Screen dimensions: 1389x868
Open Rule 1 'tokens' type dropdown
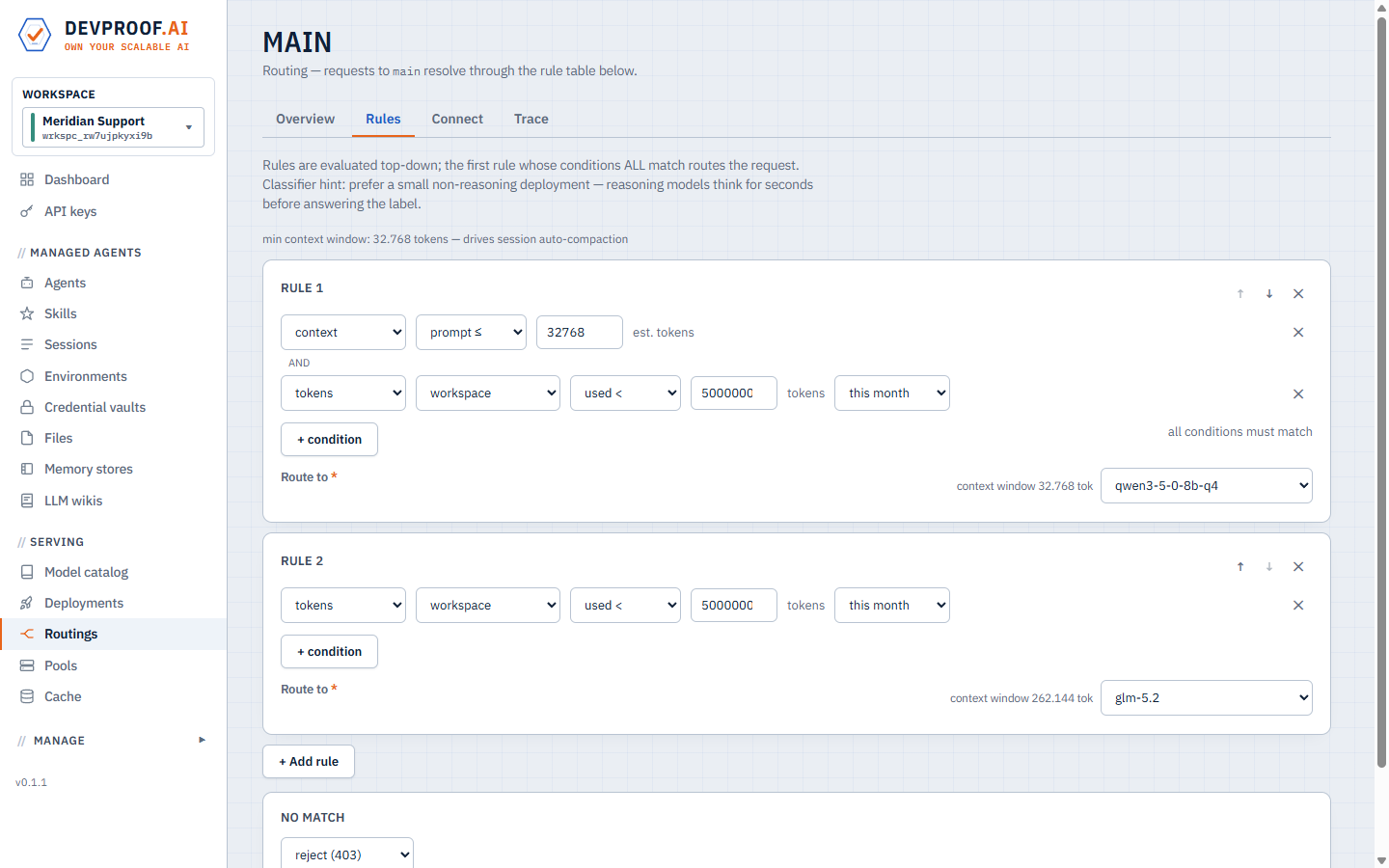[343, 393]
